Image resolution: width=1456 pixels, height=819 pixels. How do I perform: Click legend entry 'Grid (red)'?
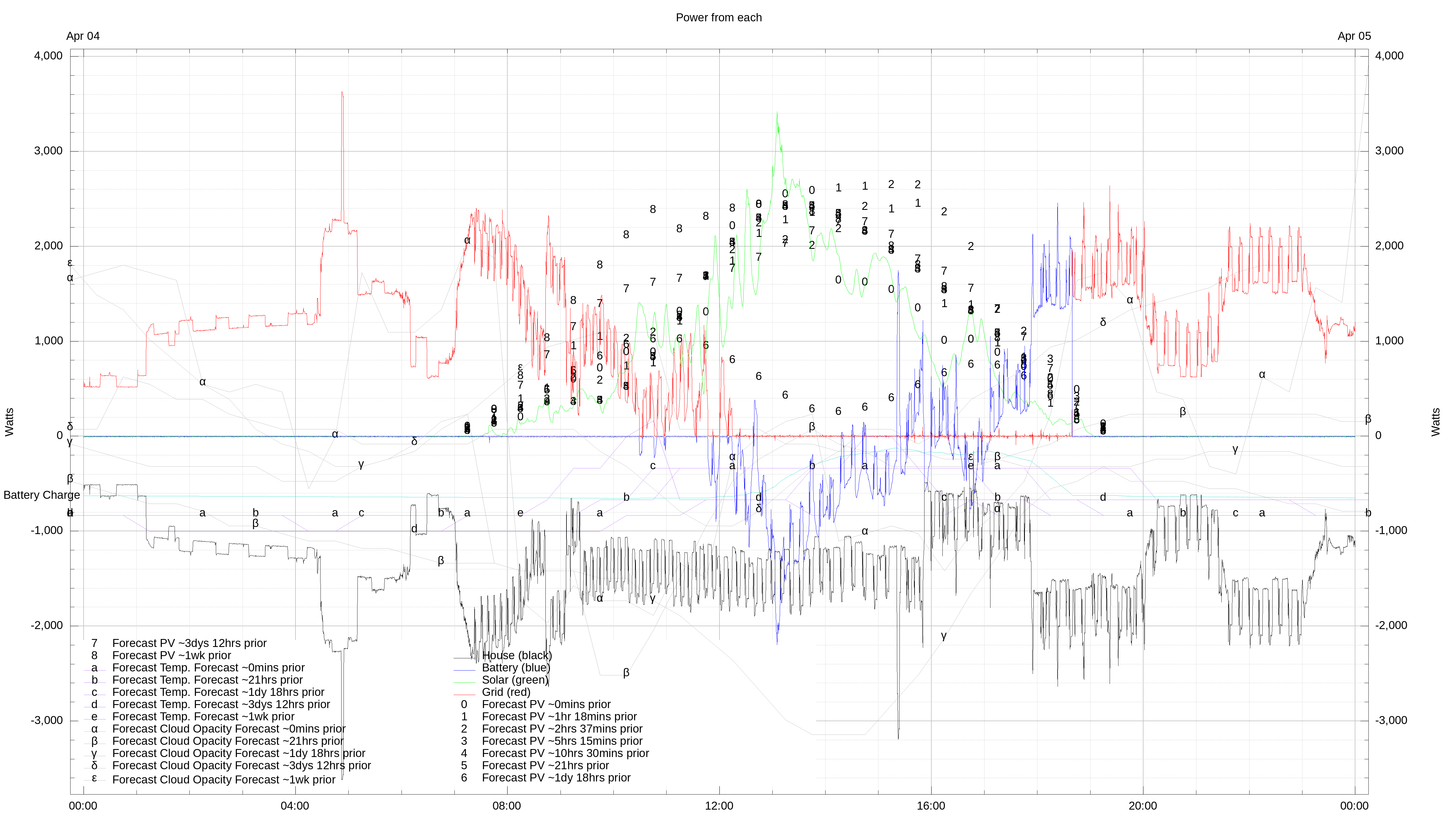tap(506, 692)
